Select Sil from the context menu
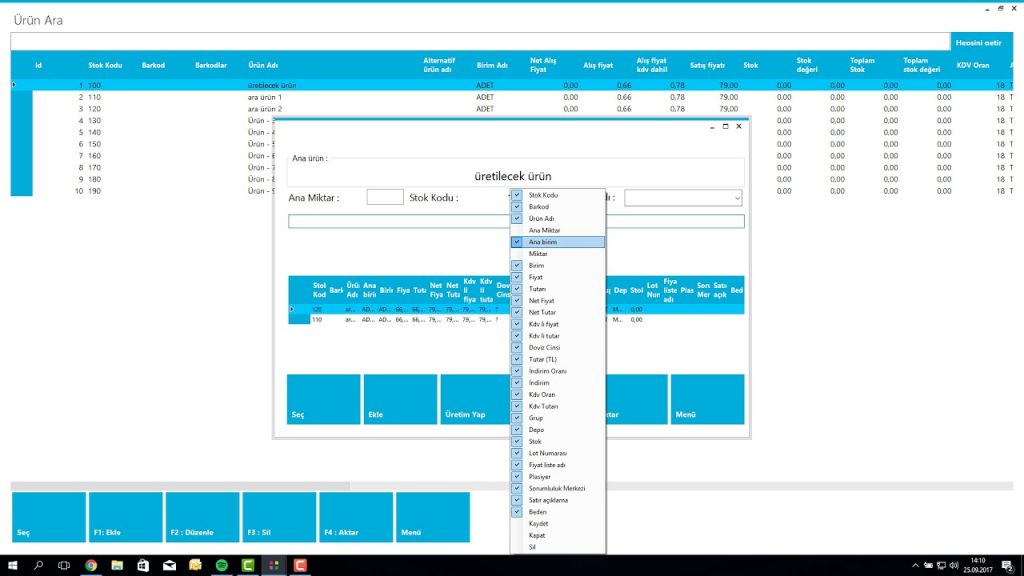The height and width of the screenshot is (576, 1024). tap(532, 547)
